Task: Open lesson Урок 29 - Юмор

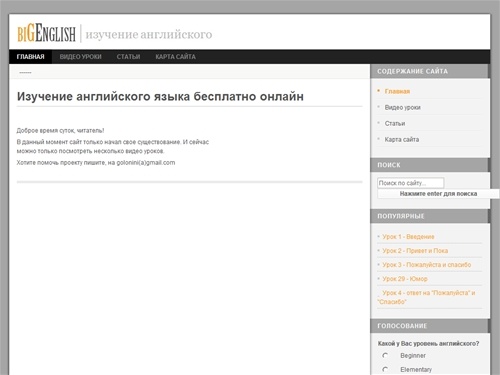Action: tap(405, 279)
